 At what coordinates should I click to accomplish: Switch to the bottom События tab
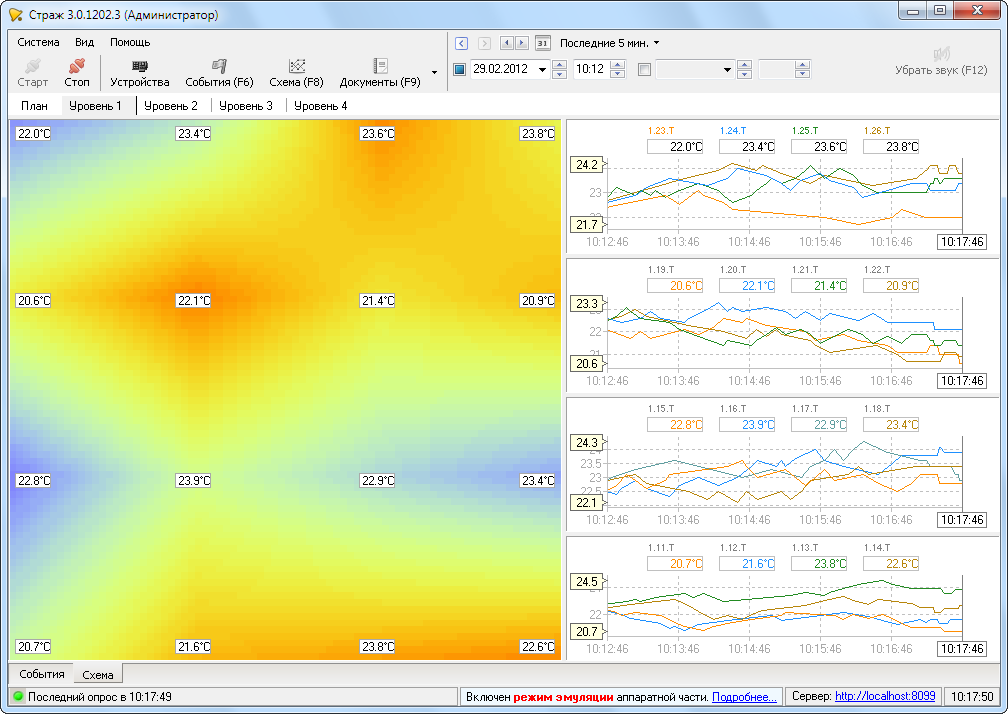click(42, 674)
